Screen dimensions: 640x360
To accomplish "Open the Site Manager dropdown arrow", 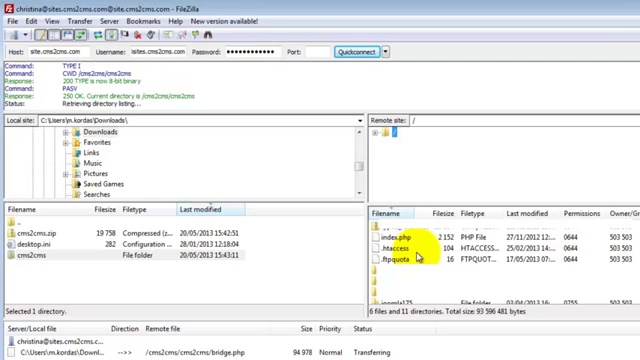I will click(x=25, y=35).
